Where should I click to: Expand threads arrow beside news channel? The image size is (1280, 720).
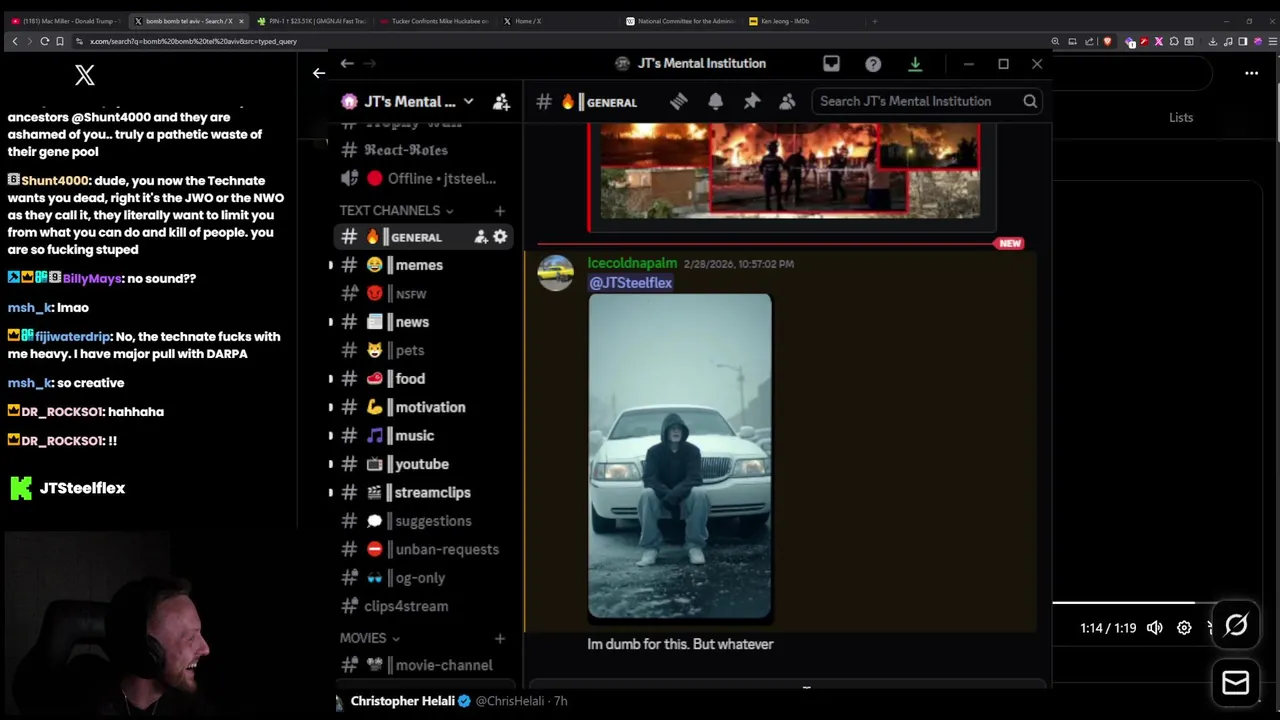tap(331, 322)
